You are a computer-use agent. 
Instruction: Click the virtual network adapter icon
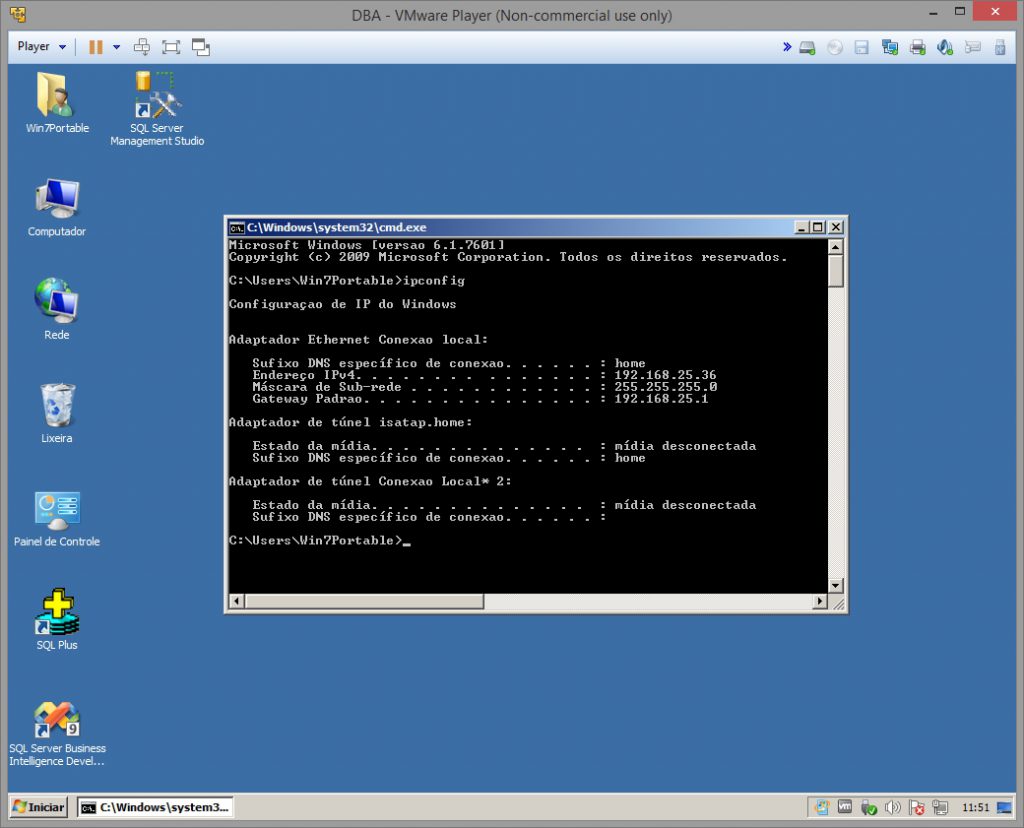click(889, 46)
